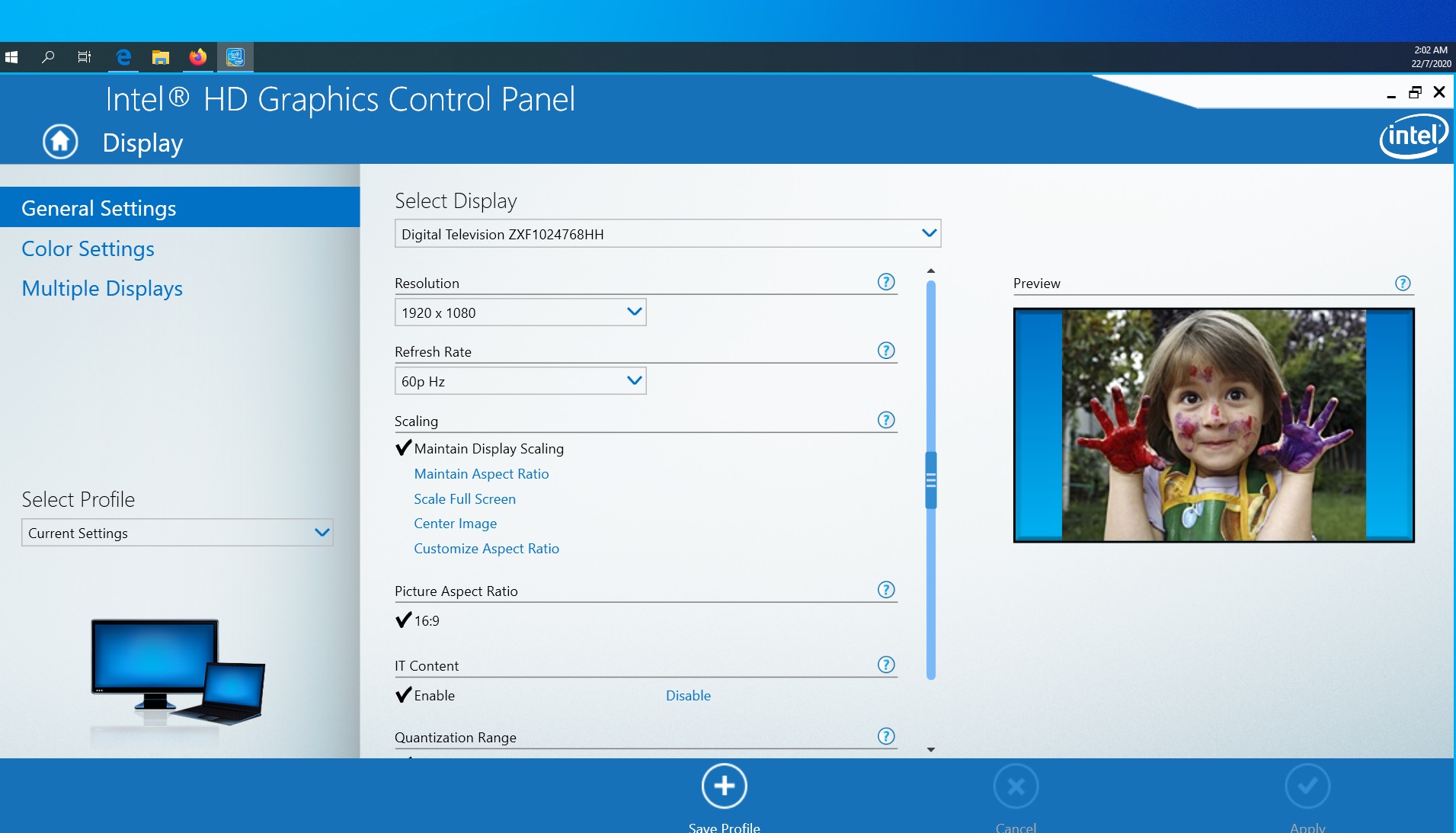Select 16:9 picture aspect ratio
Viewport: 1456px width, 833px height.
tap(418, 620)
